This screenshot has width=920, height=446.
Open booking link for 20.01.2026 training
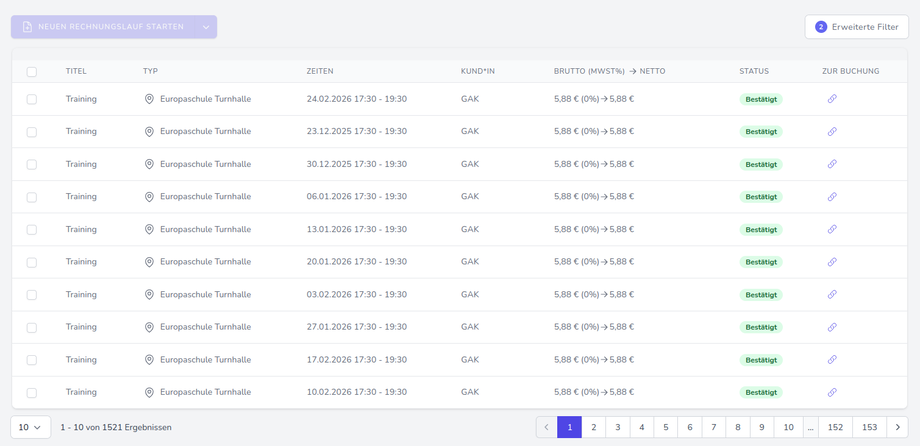click(x=831, y=262)
